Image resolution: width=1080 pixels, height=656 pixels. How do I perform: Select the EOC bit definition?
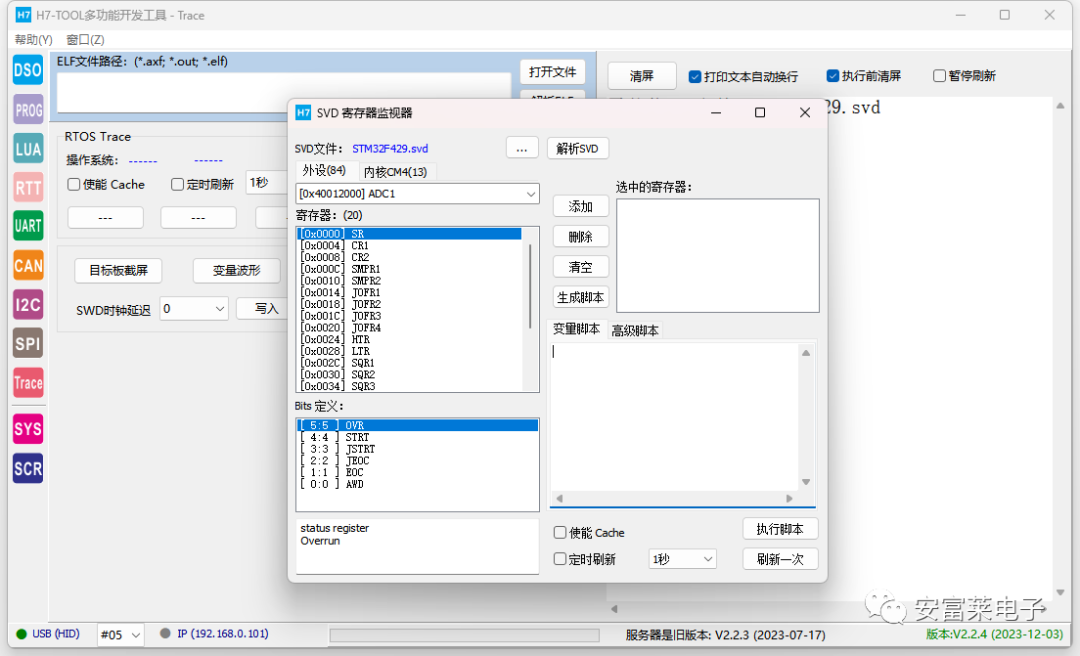tap(417, 473)
